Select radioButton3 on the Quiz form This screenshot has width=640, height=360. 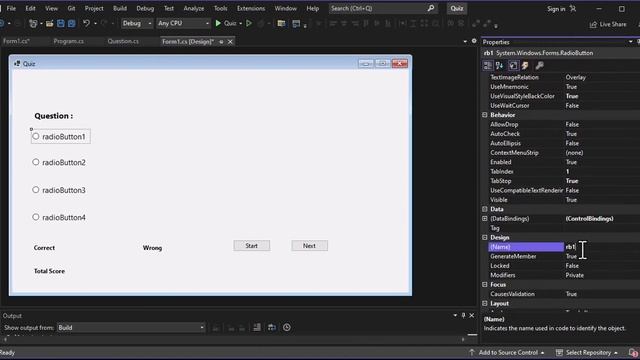(x=59, y=190)
